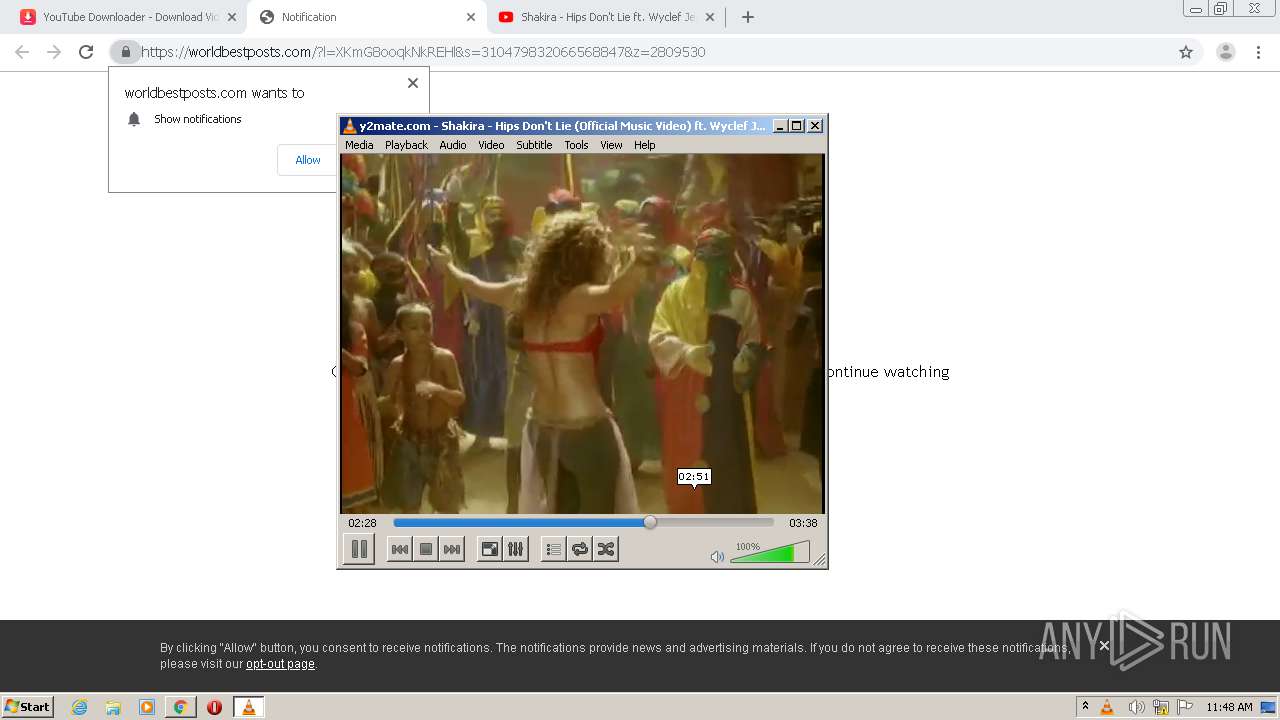Open system volume tray icon
Viewport: 1280px width, 720px height.
(1136, 707)
